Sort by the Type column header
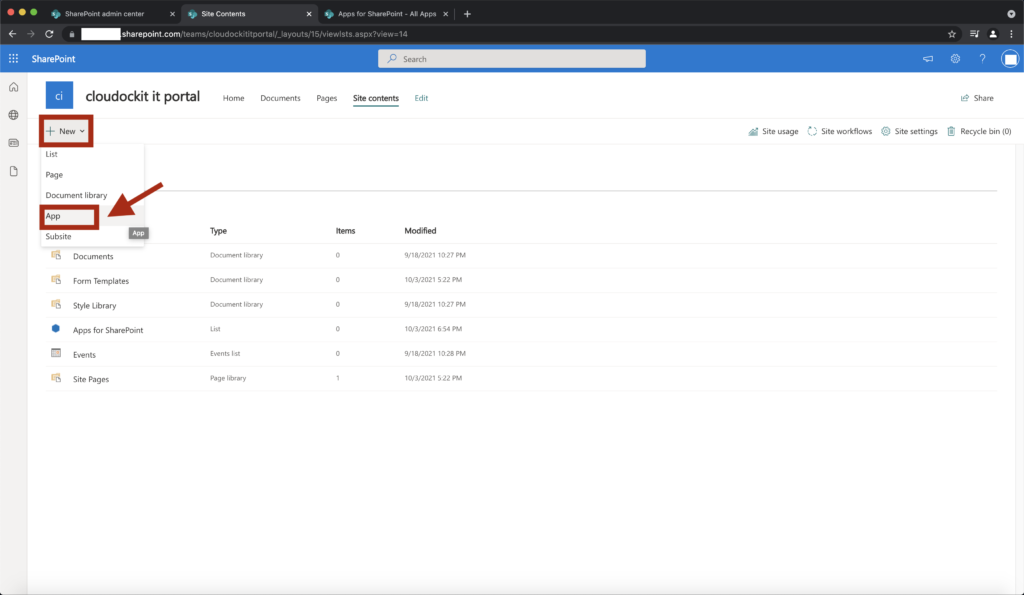Image resolution: width=1024 pixels, height=595 pixels. (x=218, y=231)
